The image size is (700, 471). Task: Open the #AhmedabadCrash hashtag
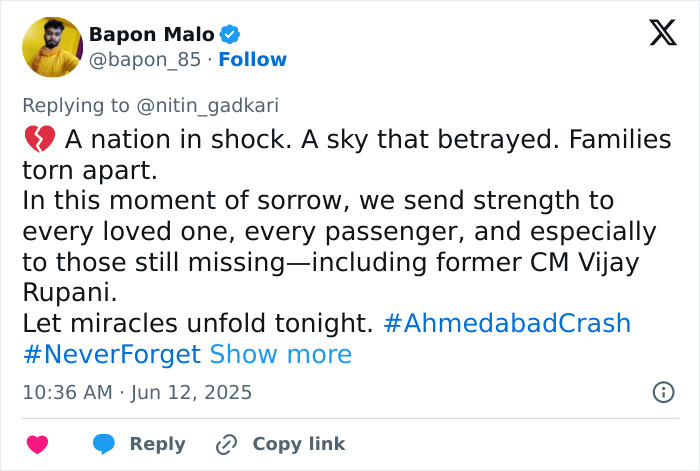[507, 323]
